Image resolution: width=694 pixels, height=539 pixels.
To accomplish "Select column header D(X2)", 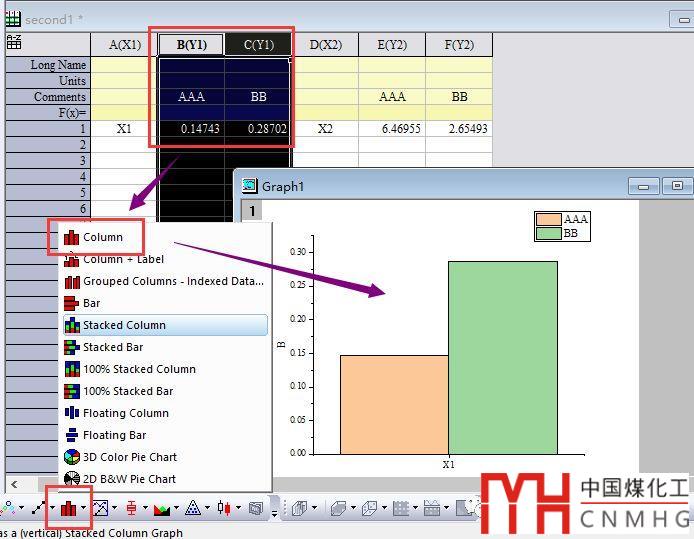I will point(326,45).
